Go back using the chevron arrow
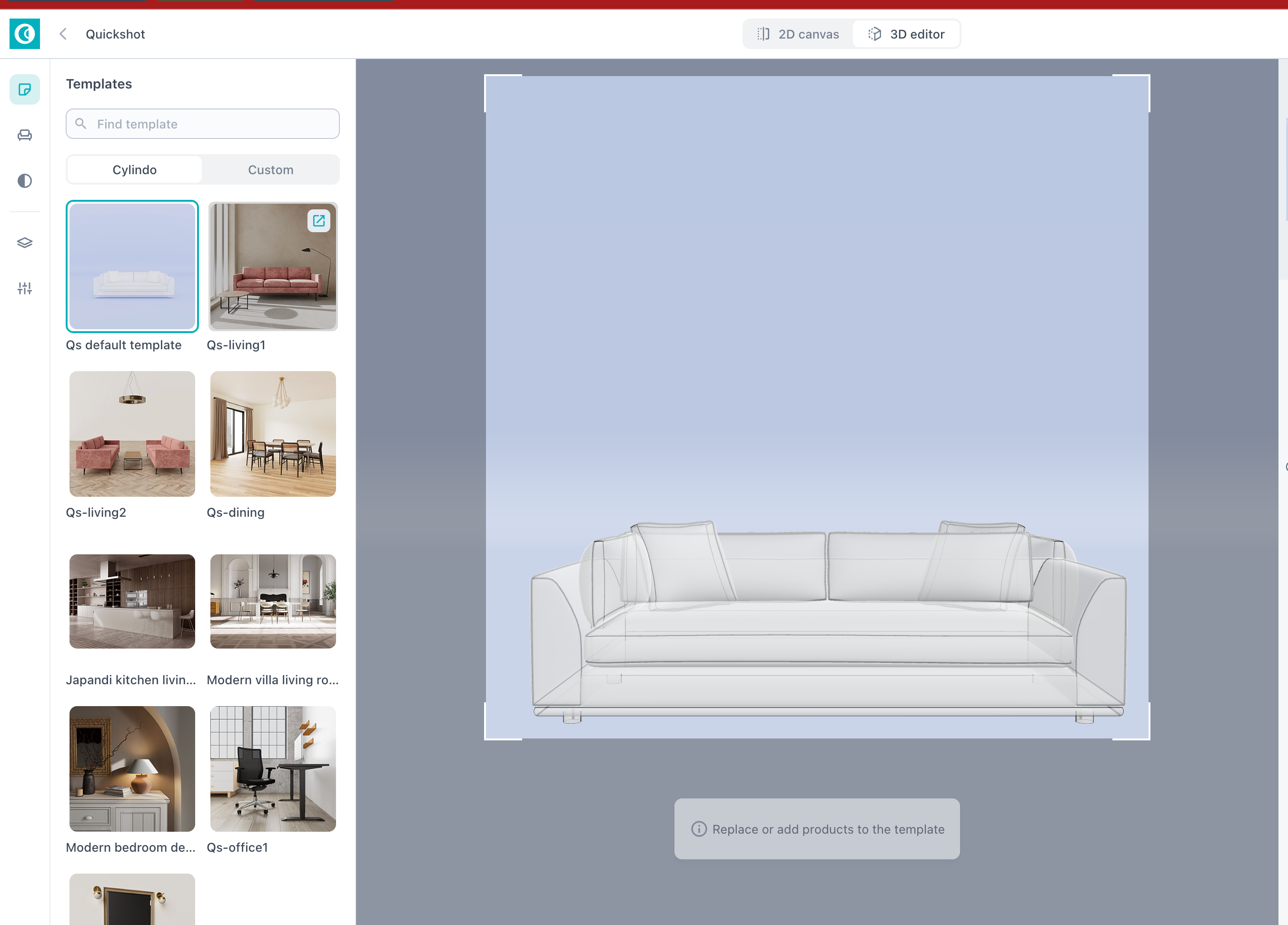The image size is (1288, 925). tap(63, 34)
